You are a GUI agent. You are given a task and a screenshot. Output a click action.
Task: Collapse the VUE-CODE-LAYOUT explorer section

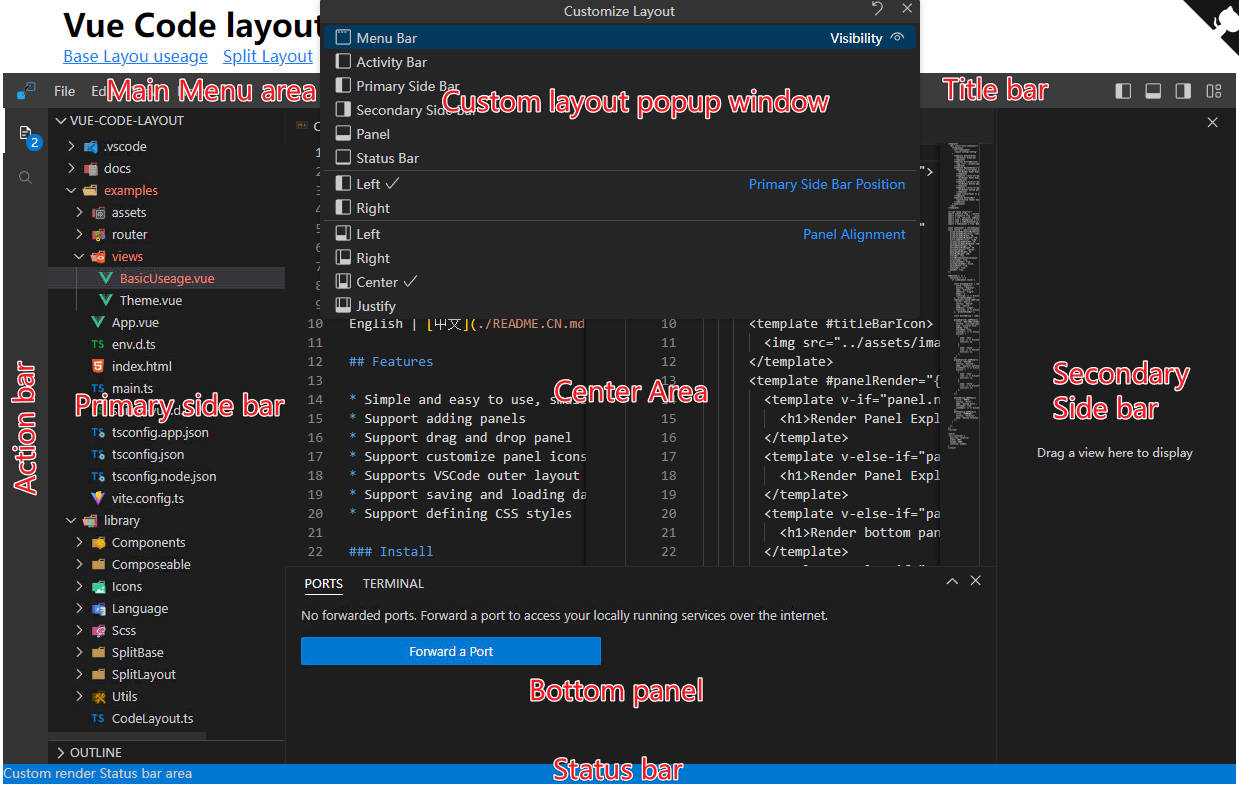167,120
